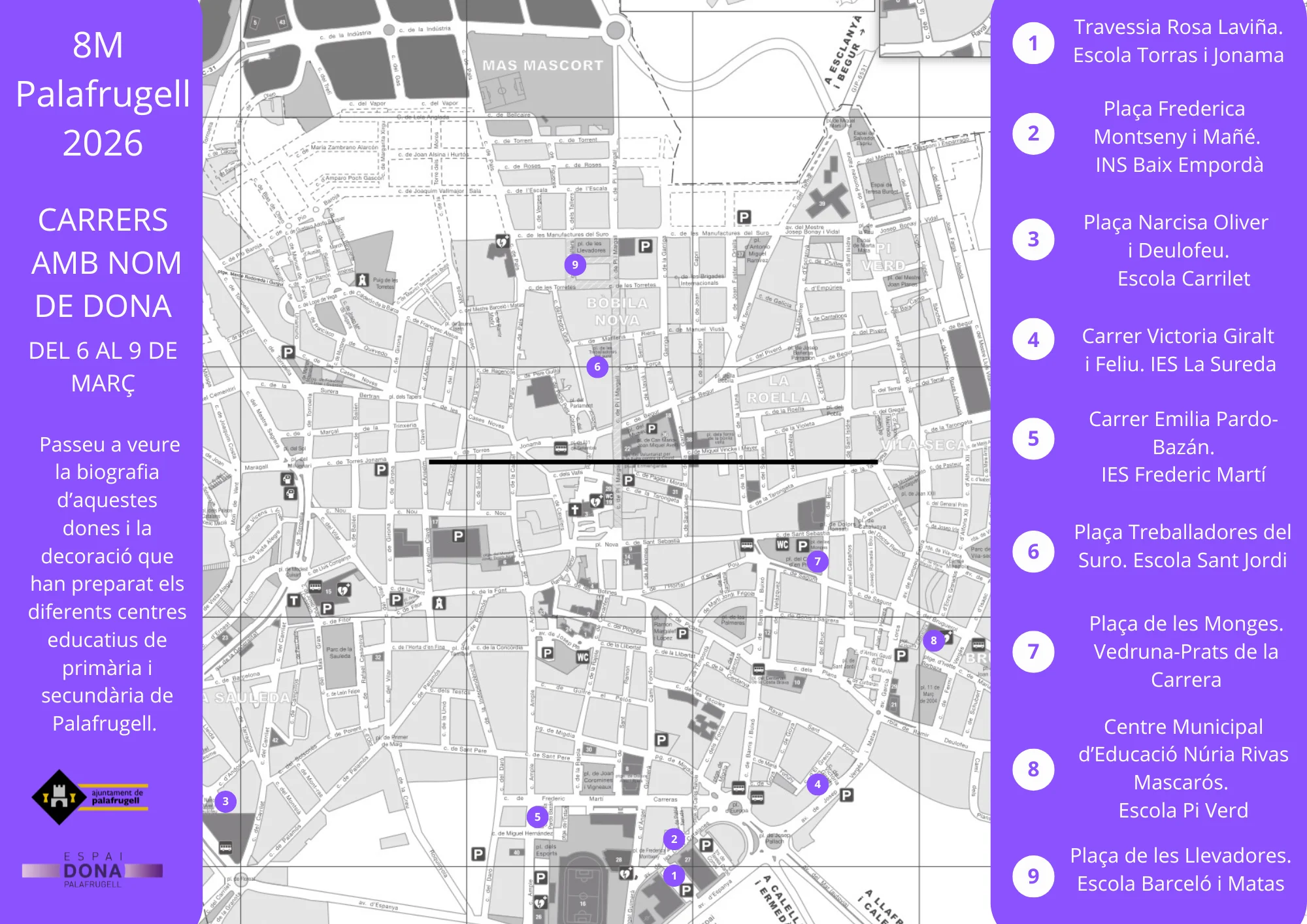Click the 'Carrer Victoria Giralt i Feliu' legend text
Screen dimensions: 1307x924
1179,350
